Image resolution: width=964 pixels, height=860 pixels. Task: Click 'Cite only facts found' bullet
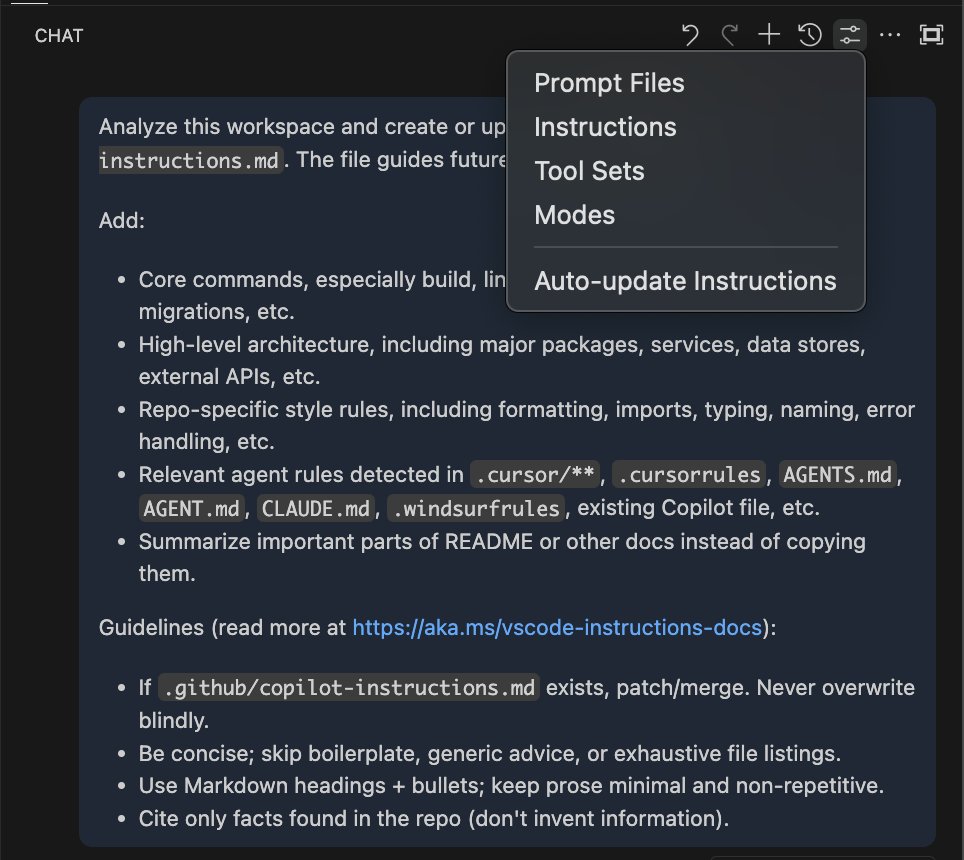click(x=433, y=819)
